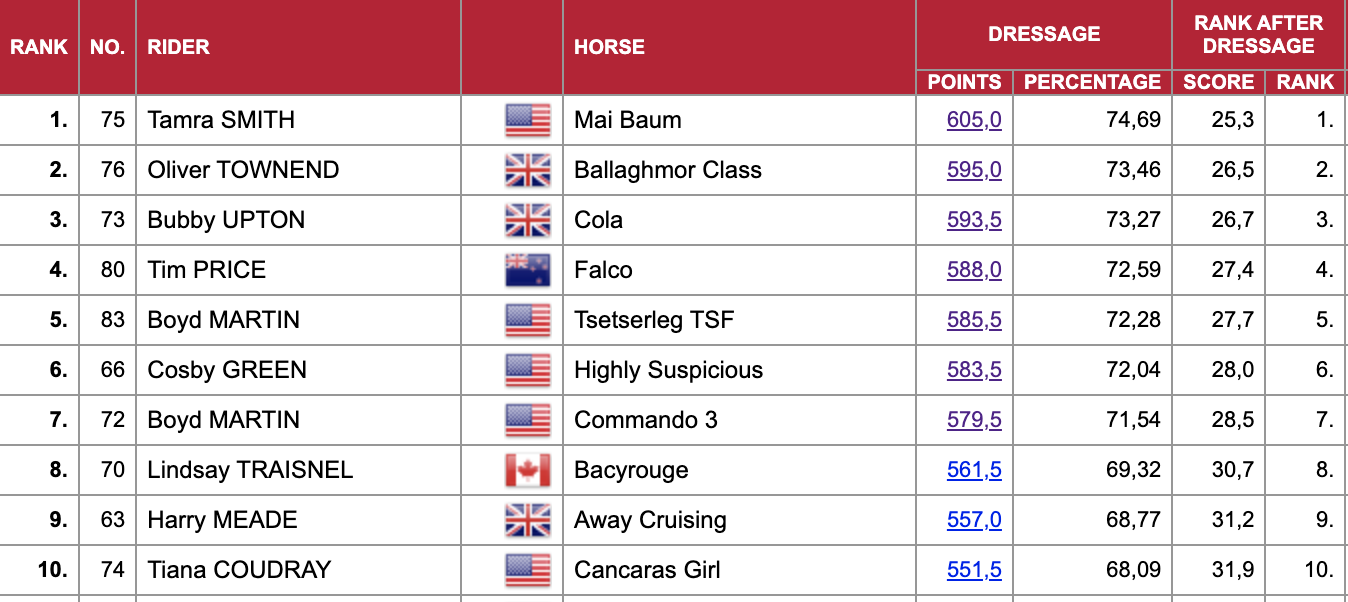This screenshot has height=602, width=1348.
Task: Click the New Zealand flag for Tim PRICE
Action: (528, 270)
